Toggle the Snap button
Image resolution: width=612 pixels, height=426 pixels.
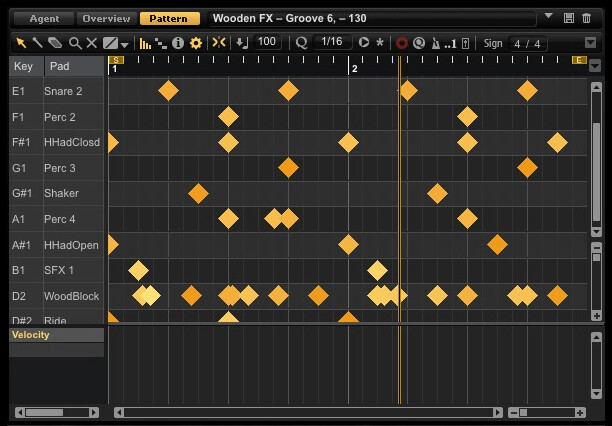(x=219, y=43)
